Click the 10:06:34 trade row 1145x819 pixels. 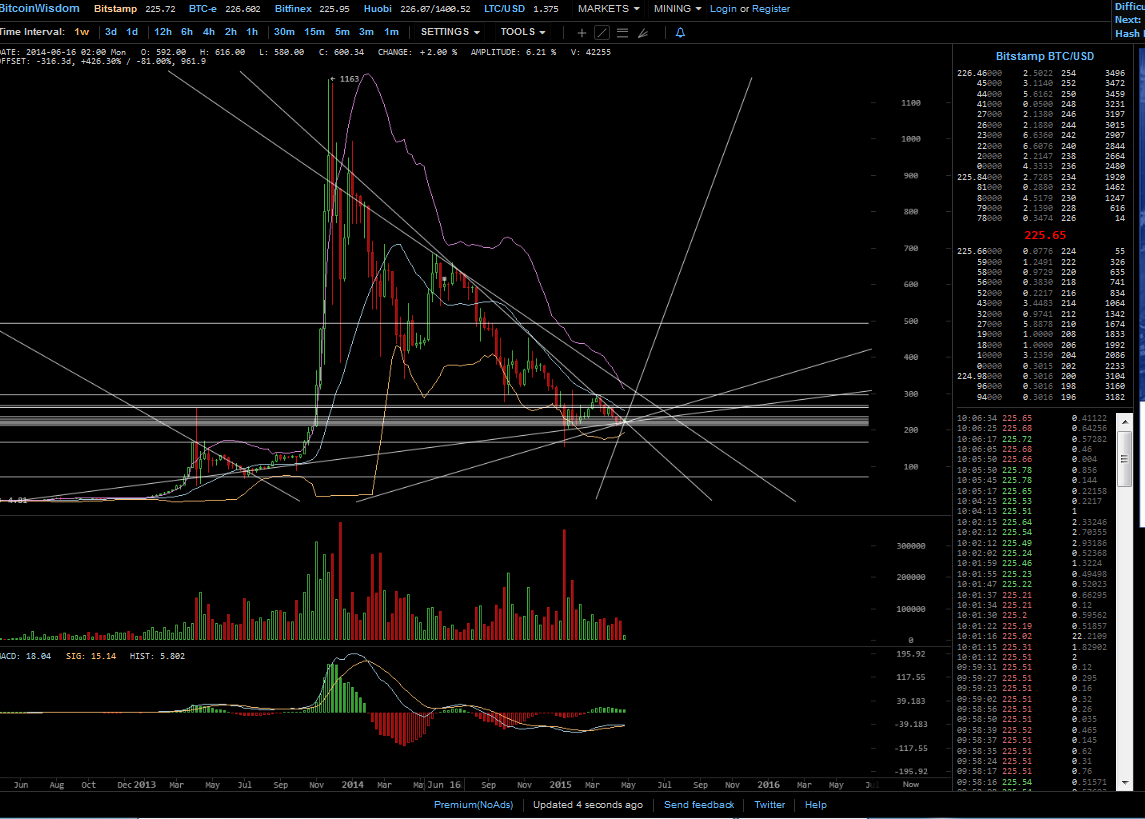1033,418
